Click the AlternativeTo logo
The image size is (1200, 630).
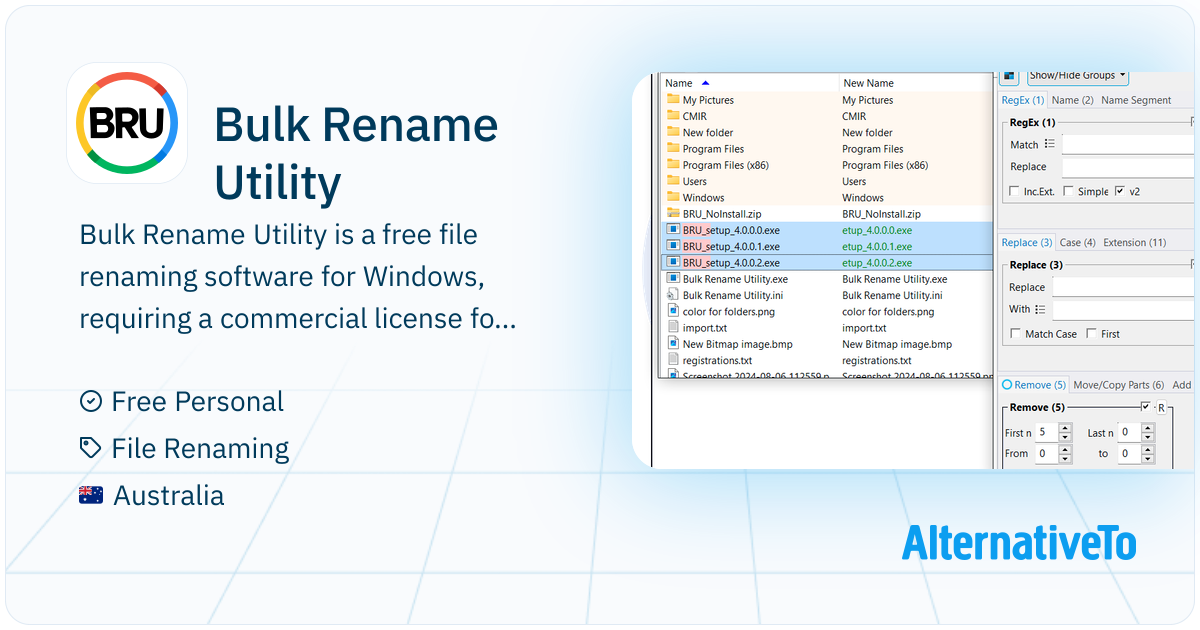coord(1019,541)
